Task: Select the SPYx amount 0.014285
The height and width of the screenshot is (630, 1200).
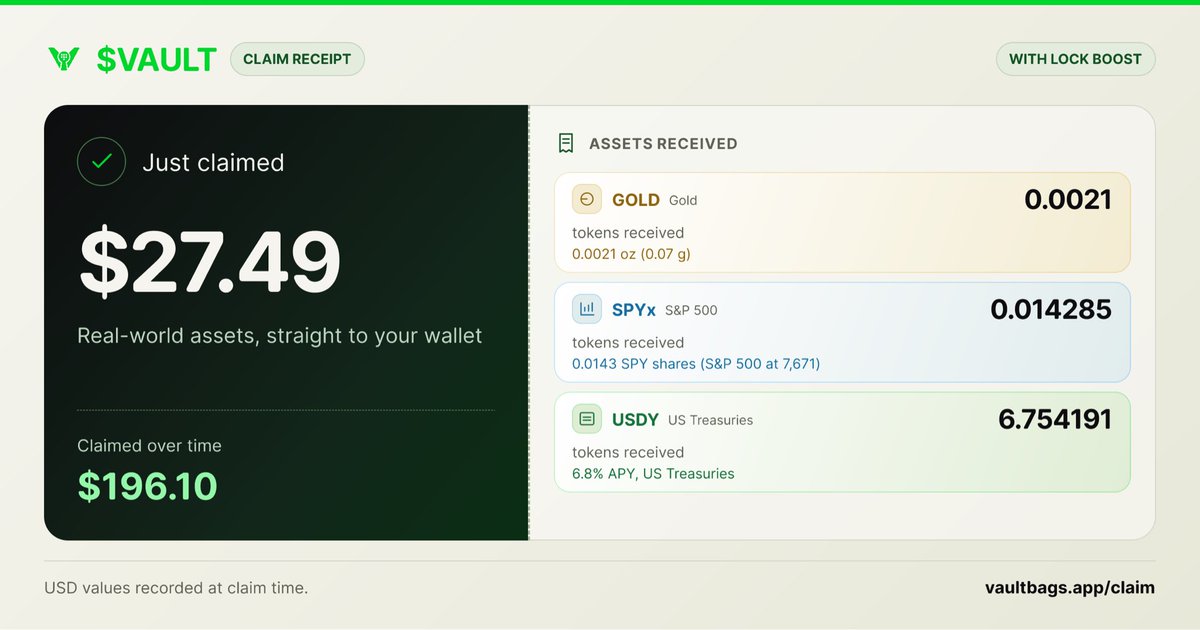Action: [x=1051, y=310]
